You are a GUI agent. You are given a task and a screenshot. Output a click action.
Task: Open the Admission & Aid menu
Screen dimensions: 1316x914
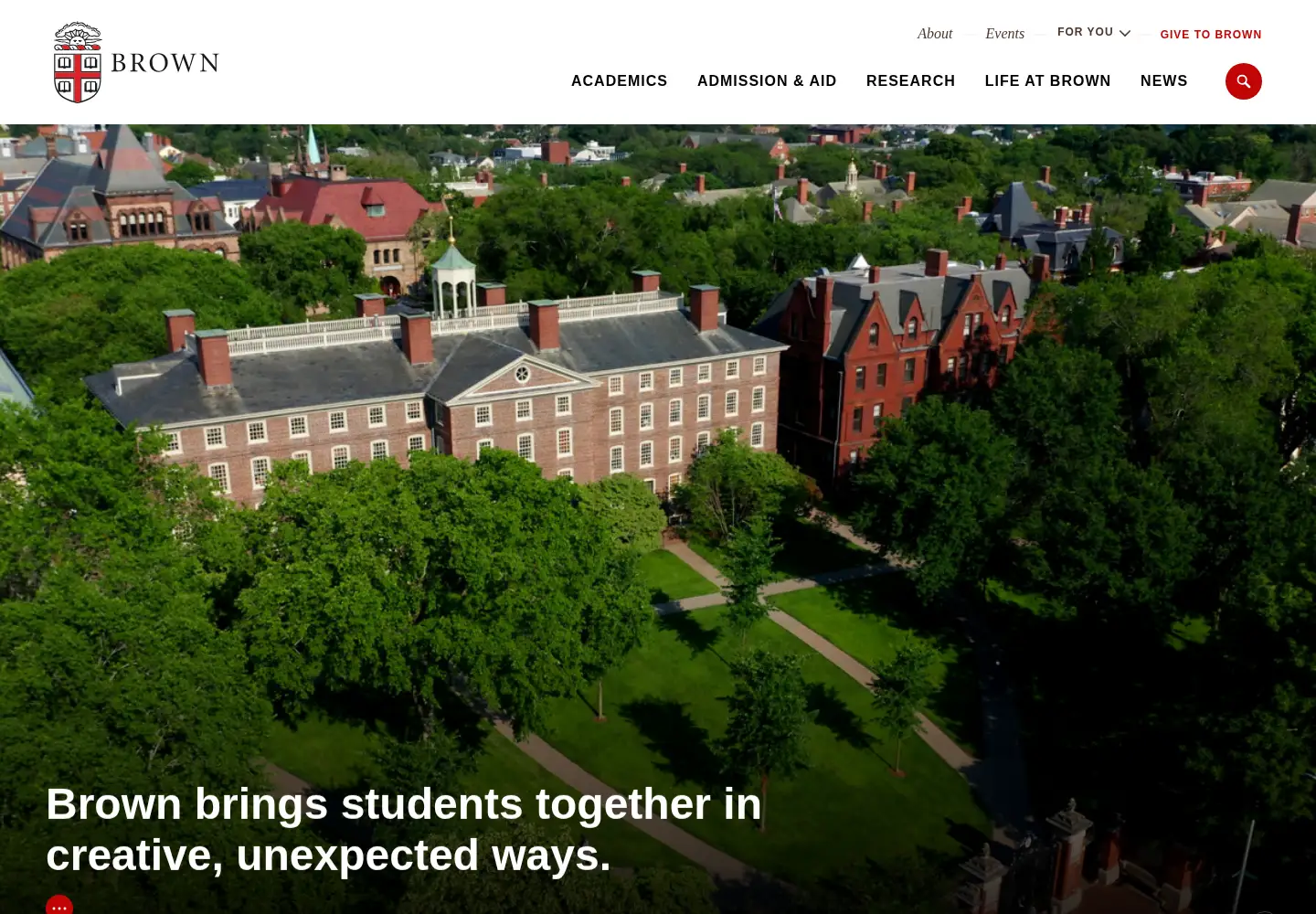[x=767, y=81]
